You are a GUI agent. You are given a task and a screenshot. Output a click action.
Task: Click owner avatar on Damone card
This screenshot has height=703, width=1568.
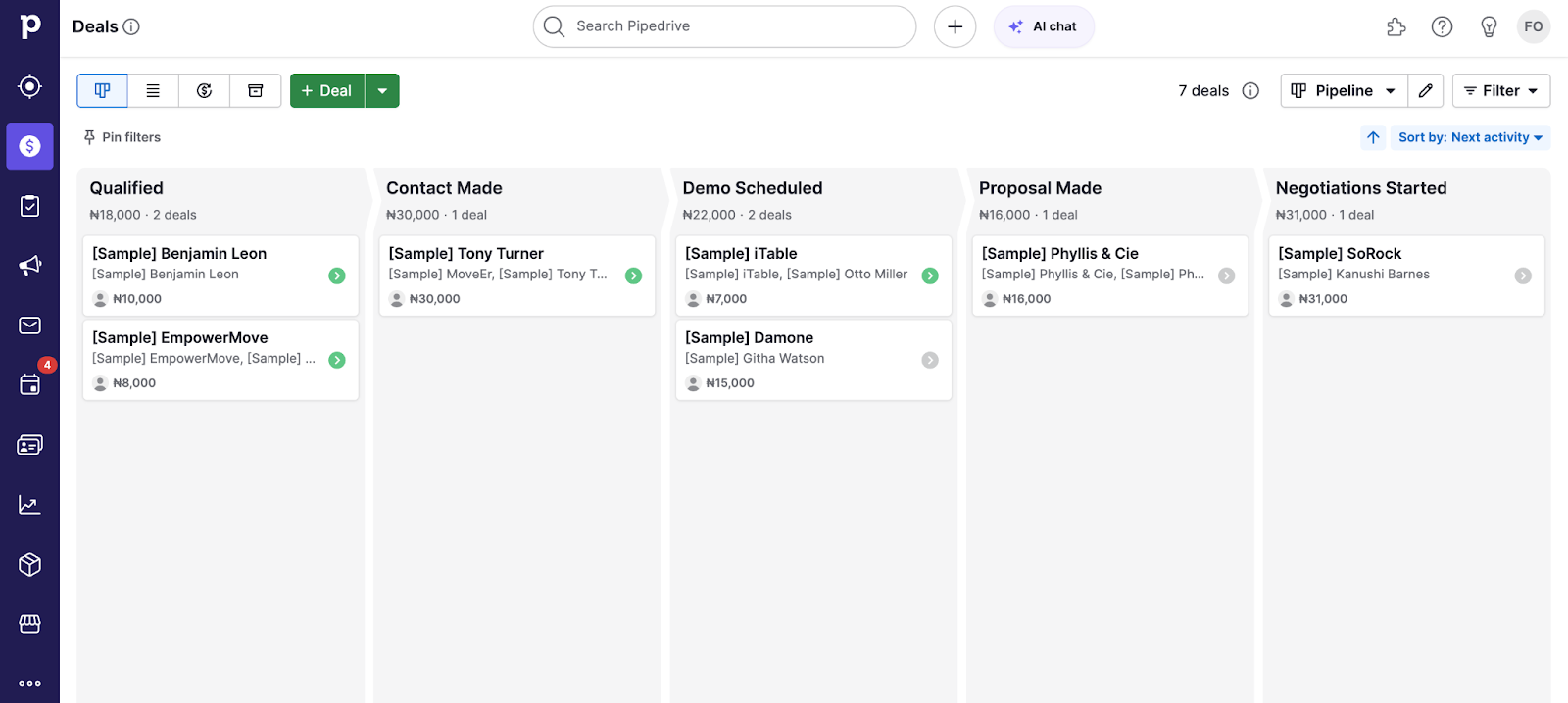pos(693,383)
